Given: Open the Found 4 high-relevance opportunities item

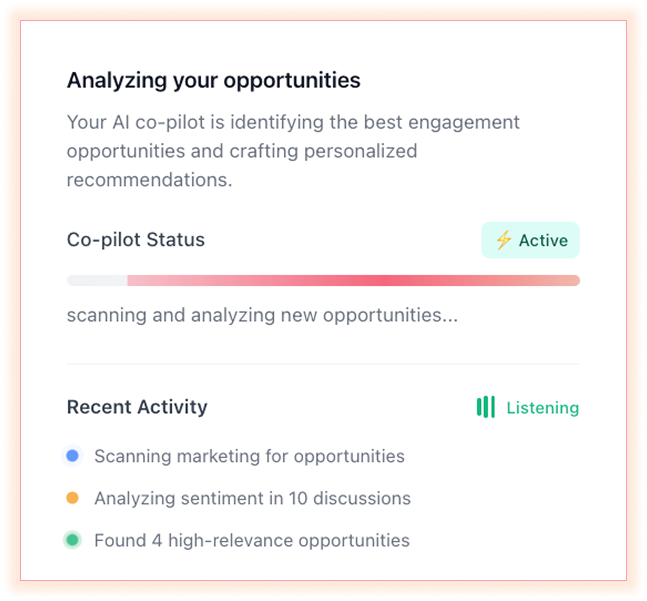Looking at the screenshot, I should coord(251,540).
